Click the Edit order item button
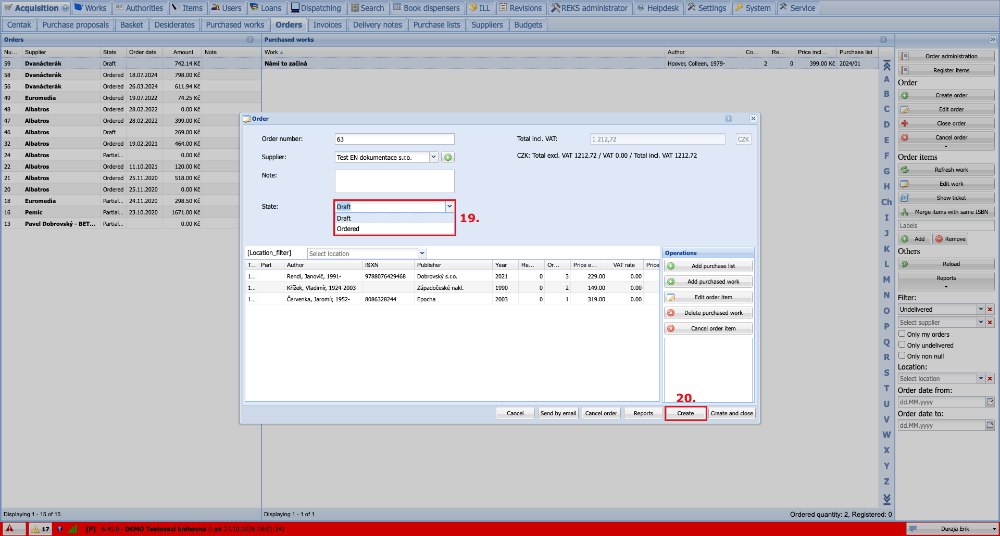Image resolution: width=1000 pixels, height=536 pixels. click(x=709, y=297)
